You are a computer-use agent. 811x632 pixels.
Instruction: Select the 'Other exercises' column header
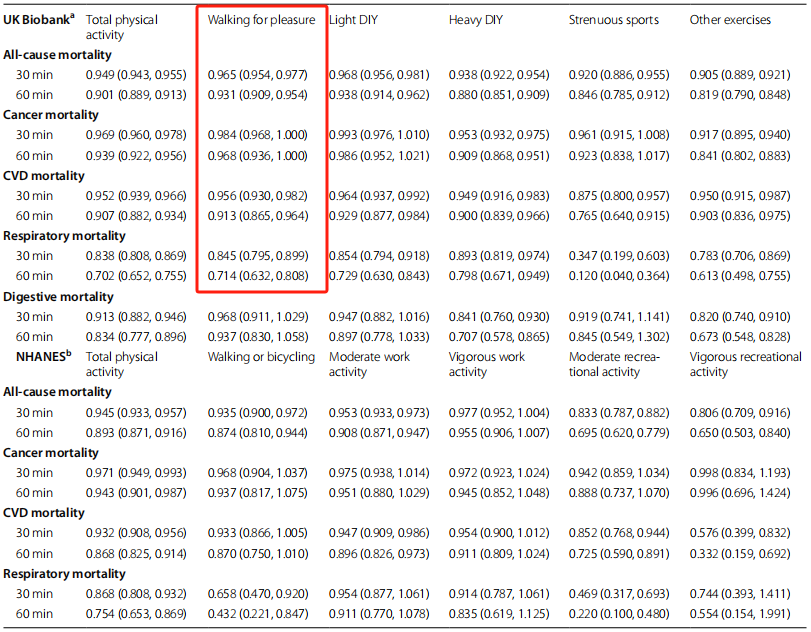[730, 20]
